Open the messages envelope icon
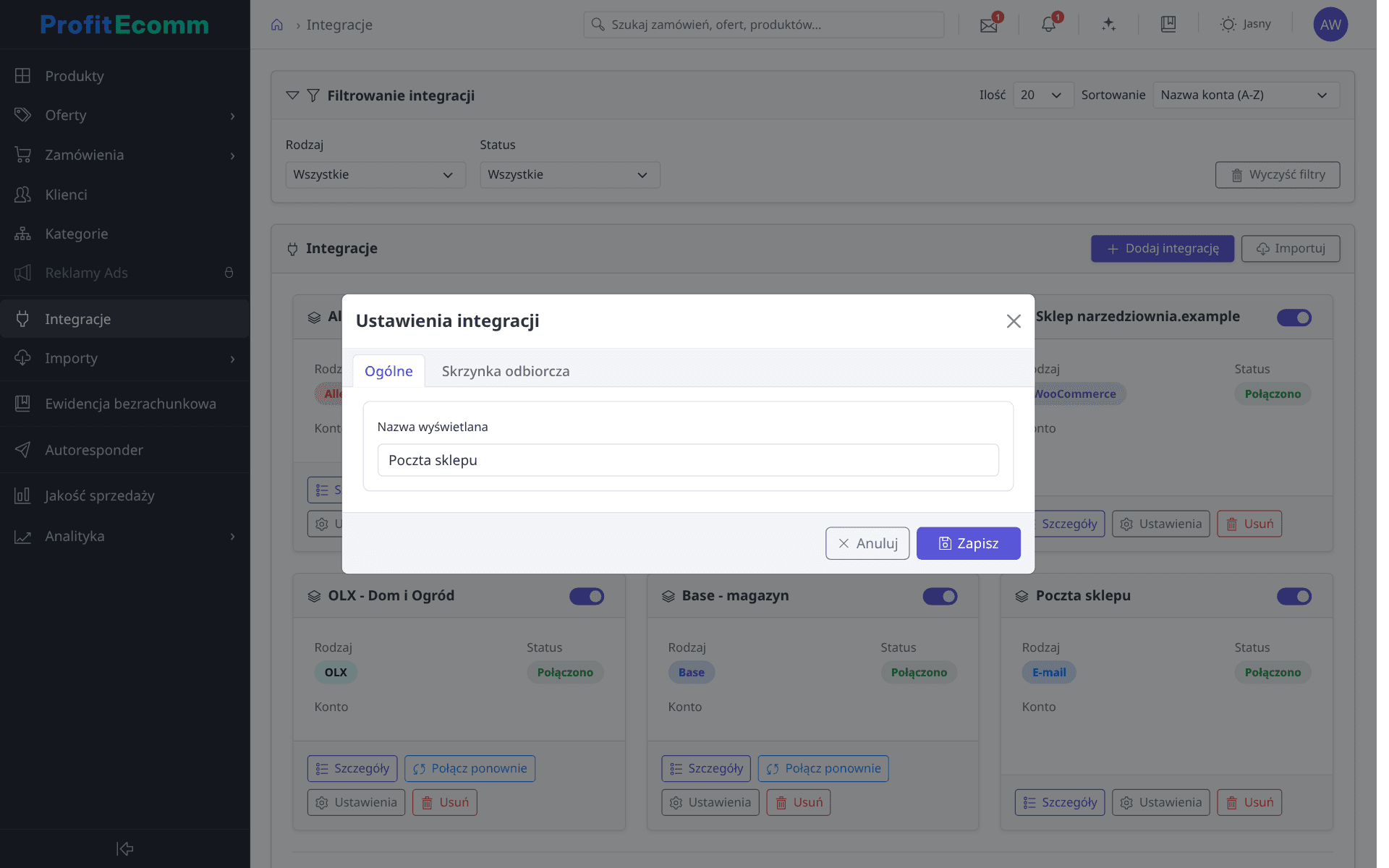This screenshot has height=868, width=1389. [x=988, y=25]
